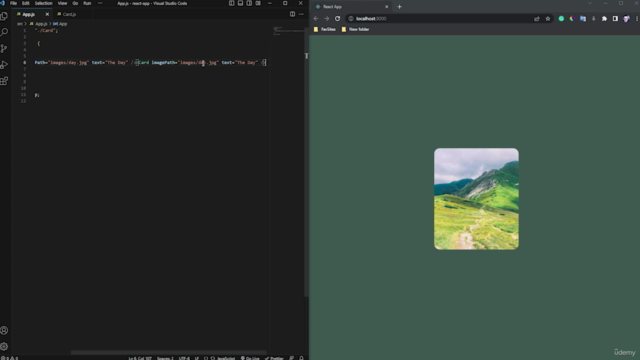Toggle the bottom panel layout icon
Image resolution: width=640 pixels, height=360 pixels.
pos(240,3)
